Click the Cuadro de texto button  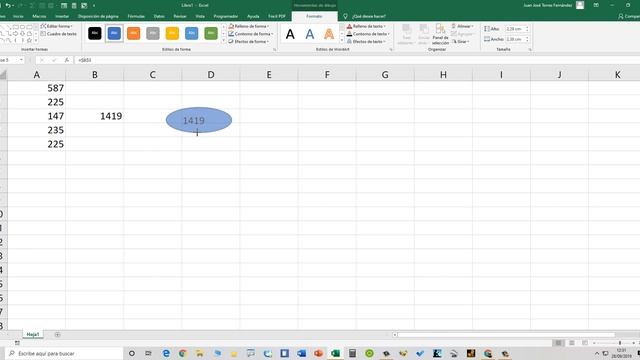tap(58, 34)
